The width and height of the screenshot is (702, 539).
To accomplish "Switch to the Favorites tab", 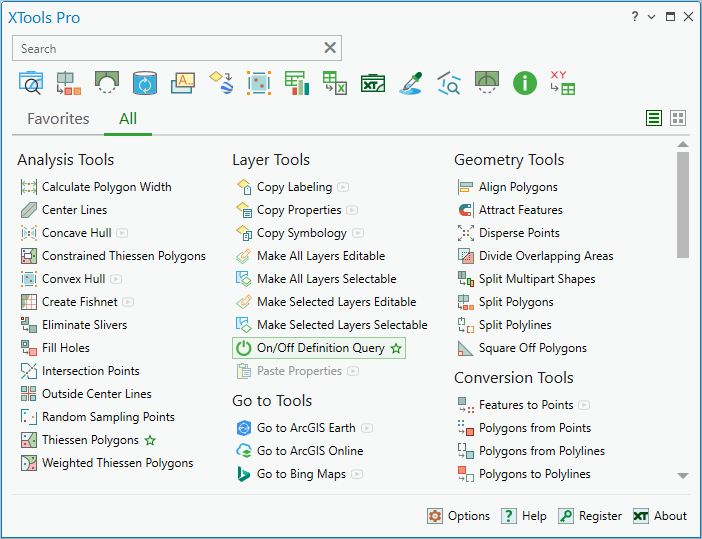I will 58,119.
